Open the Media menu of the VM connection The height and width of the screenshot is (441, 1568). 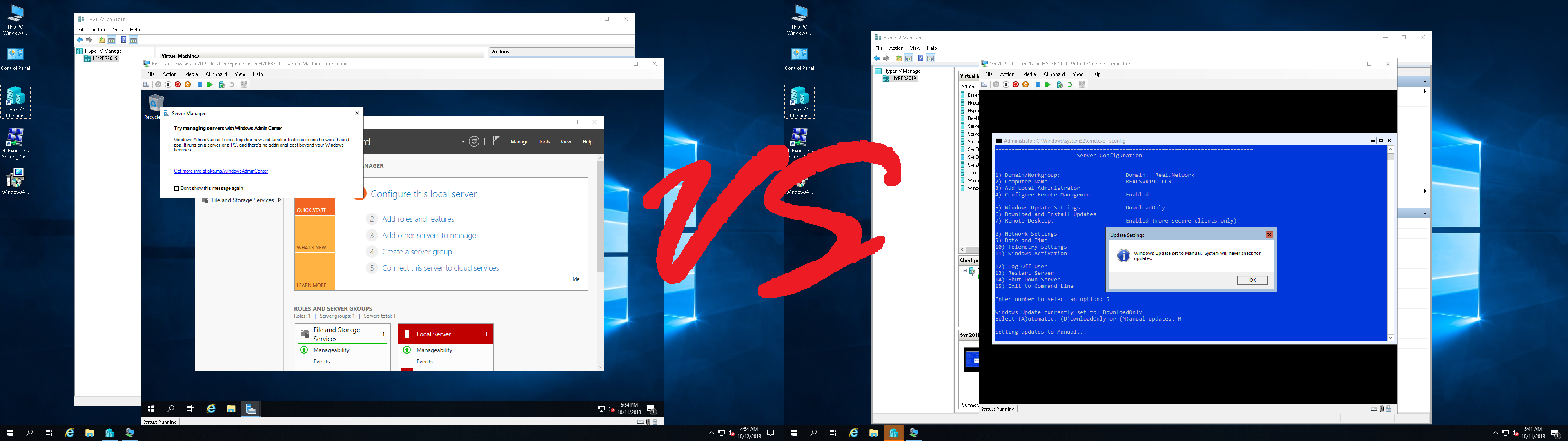(x=191, y=73)
